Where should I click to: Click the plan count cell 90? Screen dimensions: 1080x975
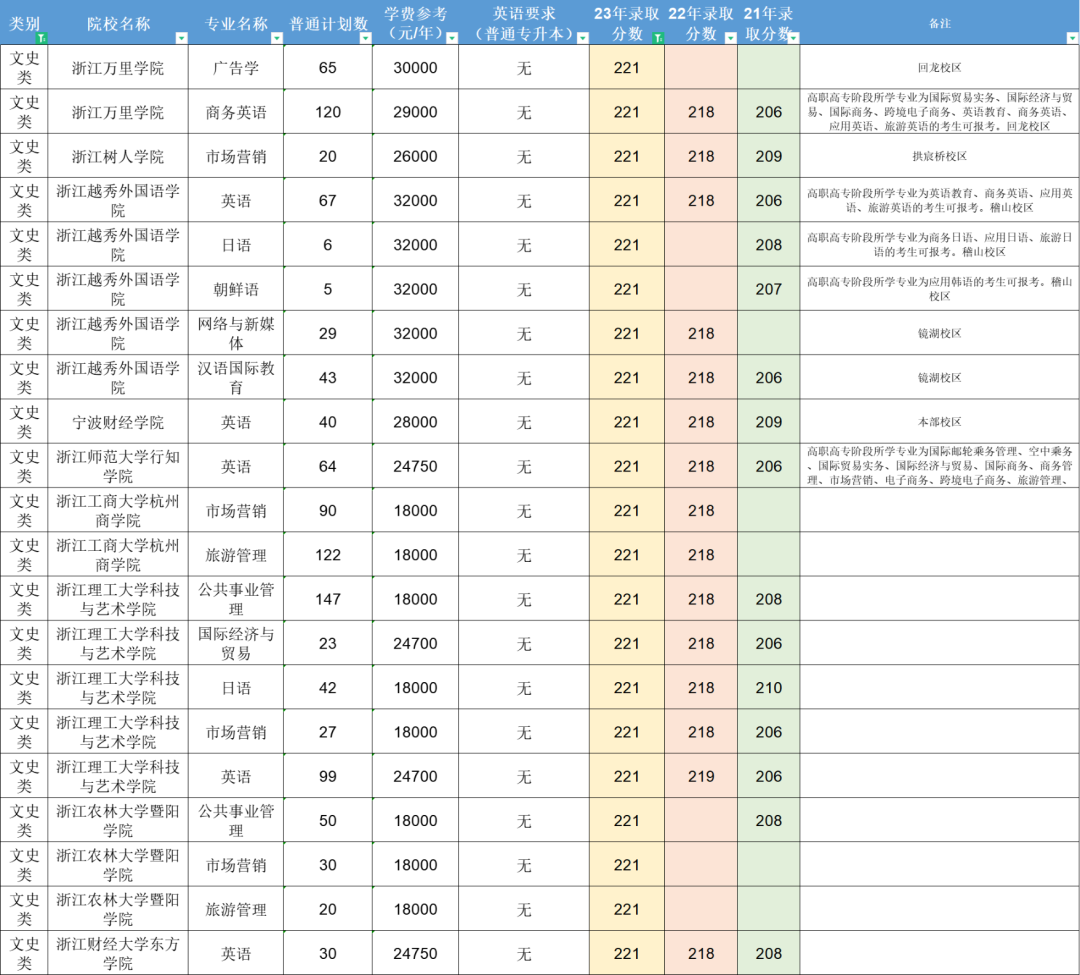pyautogui.click(x=328, y=510)
